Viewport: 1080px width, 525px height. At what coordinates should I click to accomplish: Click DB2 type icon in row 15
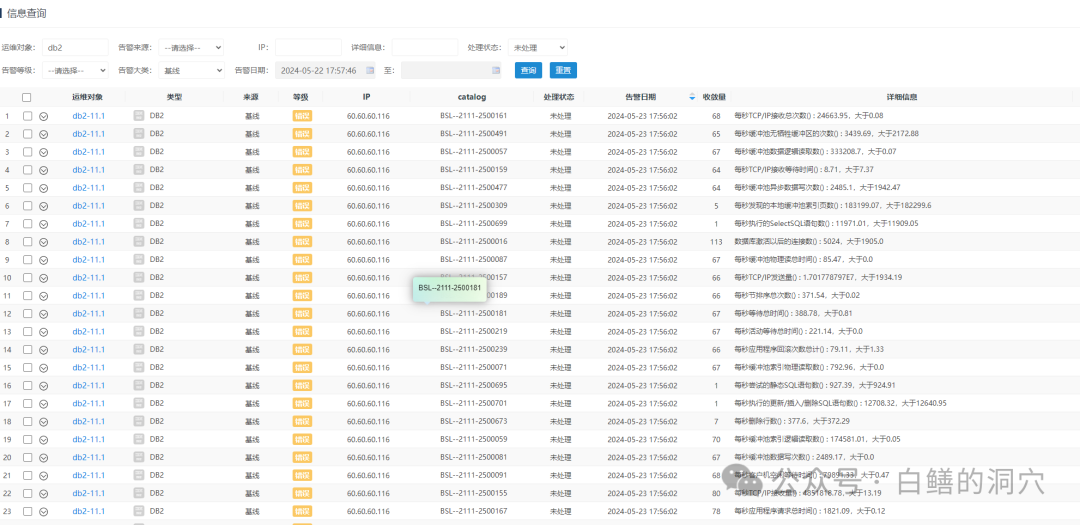pyautogui.click(x=138, y=367)
